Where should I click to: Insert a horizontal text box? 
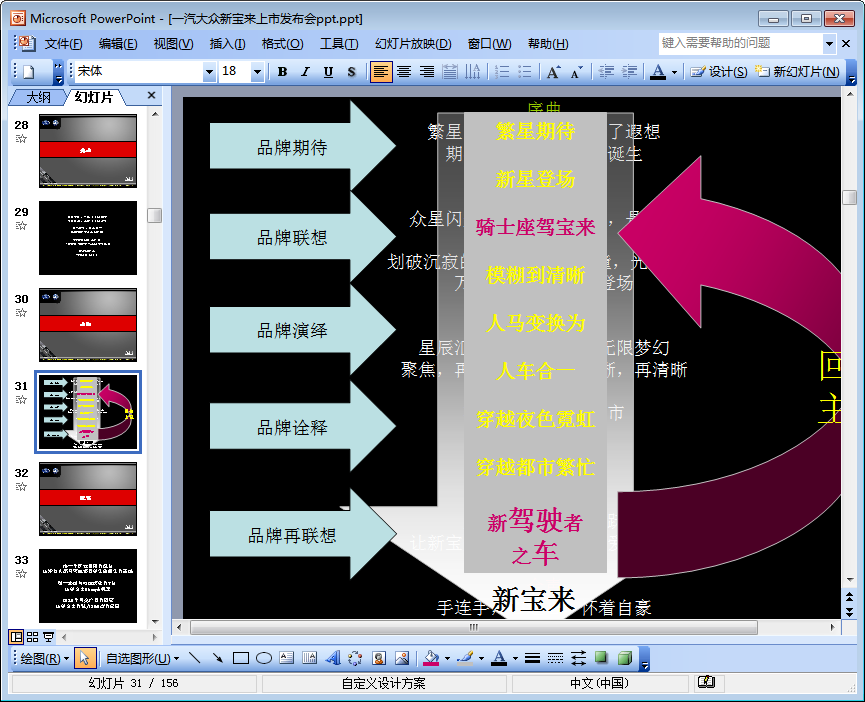click(x=286, y=658)
